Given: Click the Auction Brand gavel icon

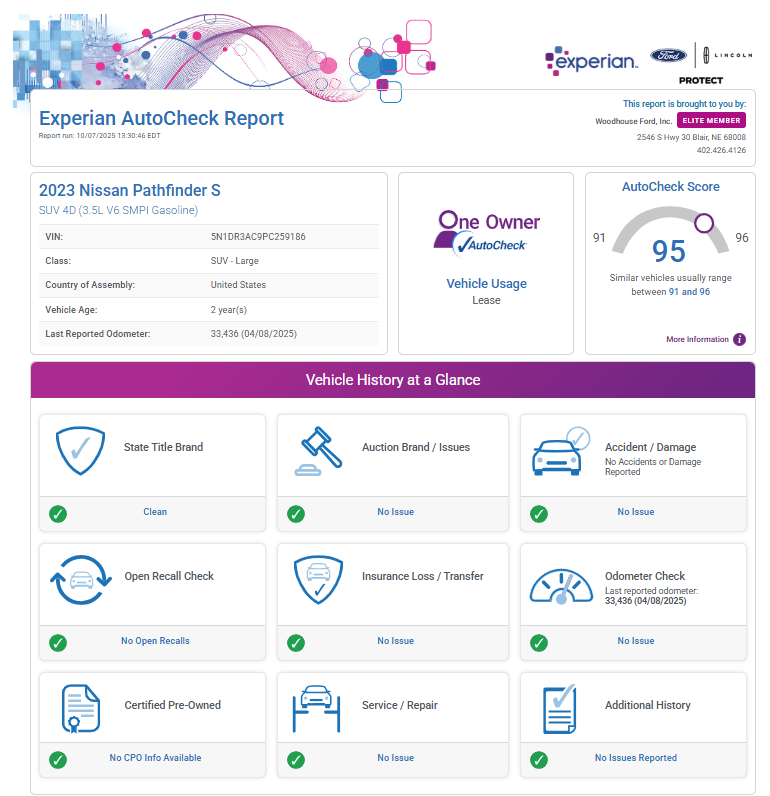Looking at the screenshot, I should (x=318, y=452).
